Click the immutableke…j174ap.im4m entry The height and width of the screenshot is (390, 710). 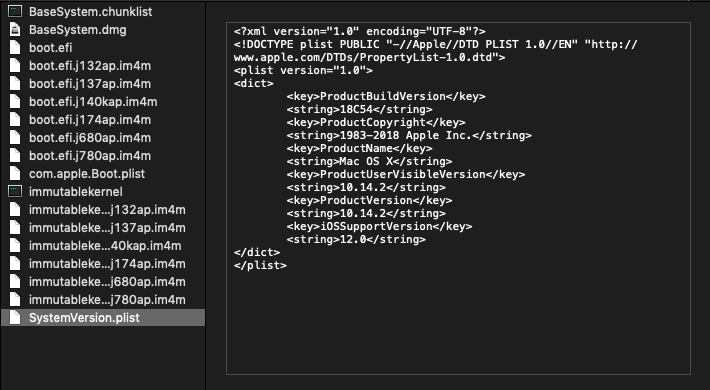click(103, 264)
